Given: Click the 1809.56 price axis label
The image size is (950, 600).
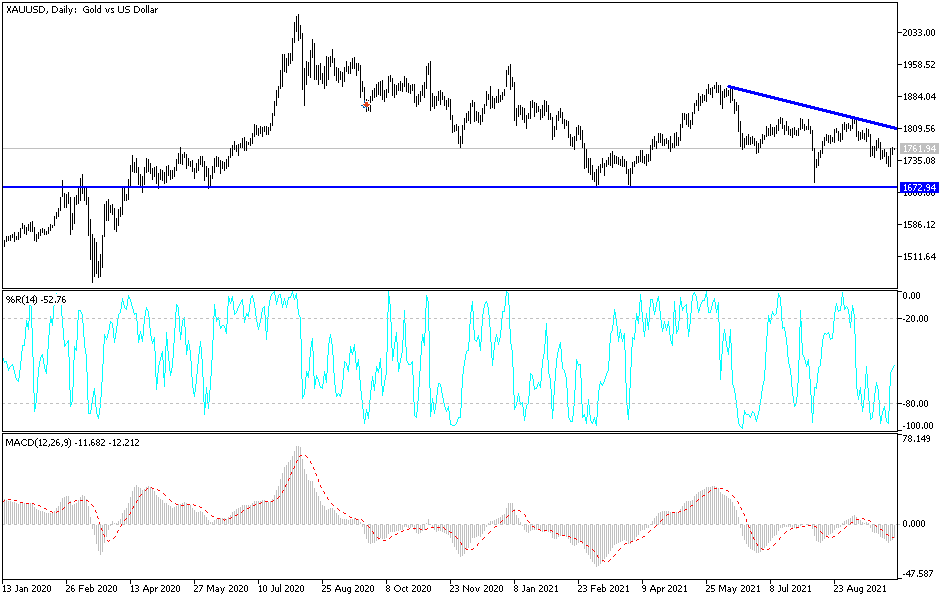Looking at the screenshot, I should click(x=919, y=128).
